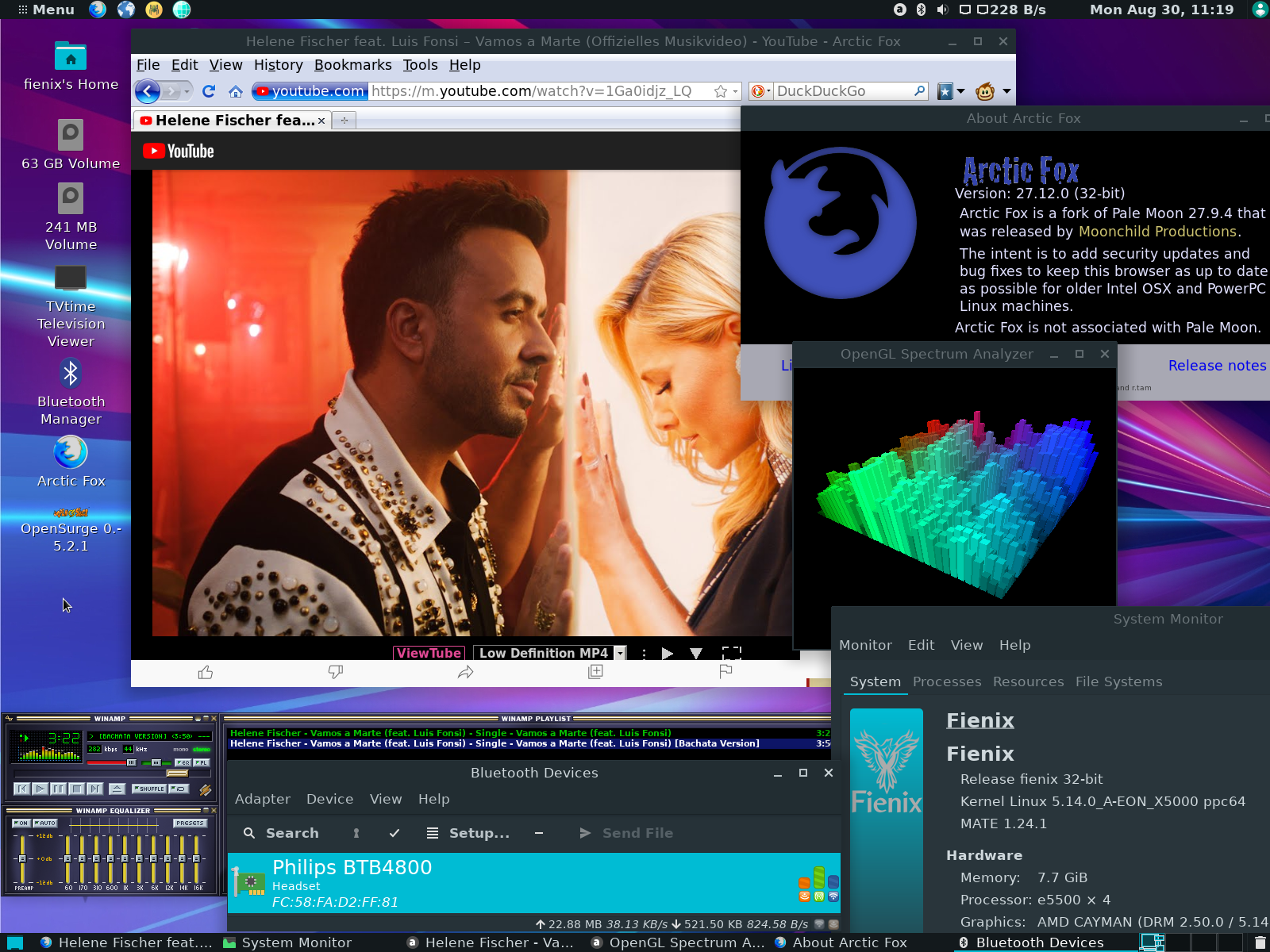Dislike the YouTube video with thumbs down
Screen dimensions: 1270x952
tap(336, 673)
